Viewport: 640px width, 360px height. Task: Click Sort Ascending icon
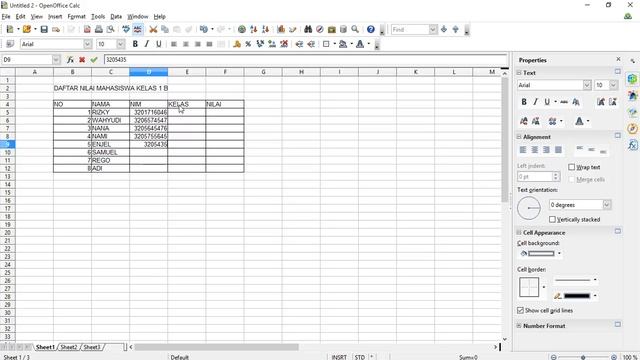coord(254,29)
